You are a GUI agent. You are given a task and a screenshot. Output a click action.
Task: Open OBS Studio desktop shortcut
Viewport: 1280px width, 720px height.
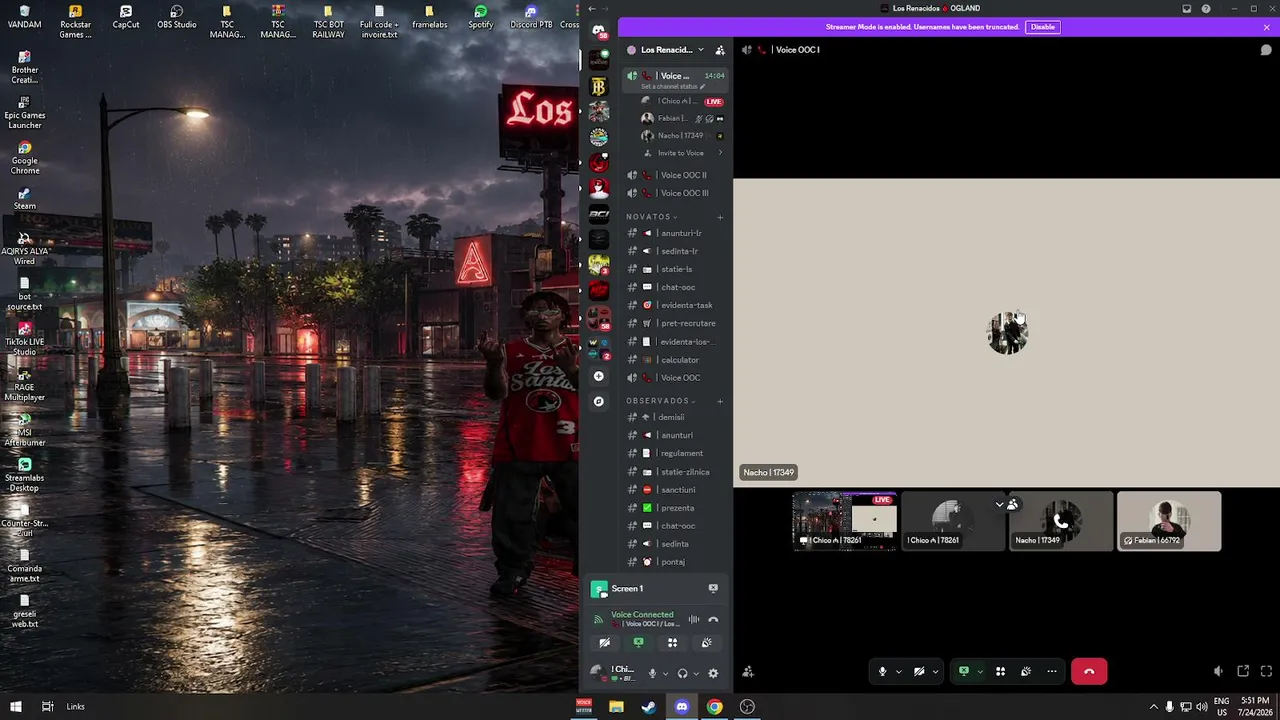click(177, 17)
